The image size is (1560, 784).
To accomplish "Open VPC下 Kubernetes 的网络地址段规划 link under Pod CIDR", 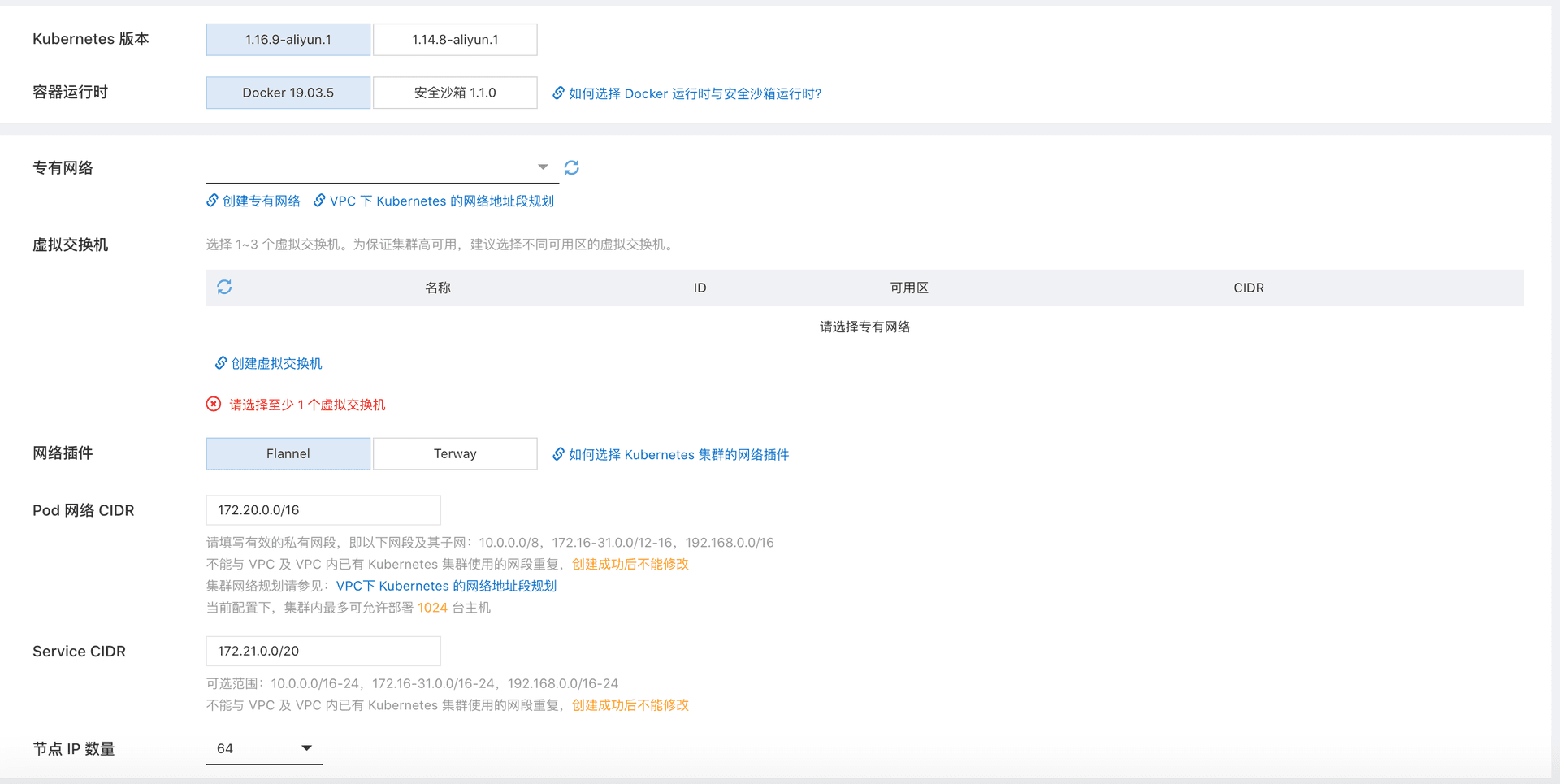I will (446, 586).
